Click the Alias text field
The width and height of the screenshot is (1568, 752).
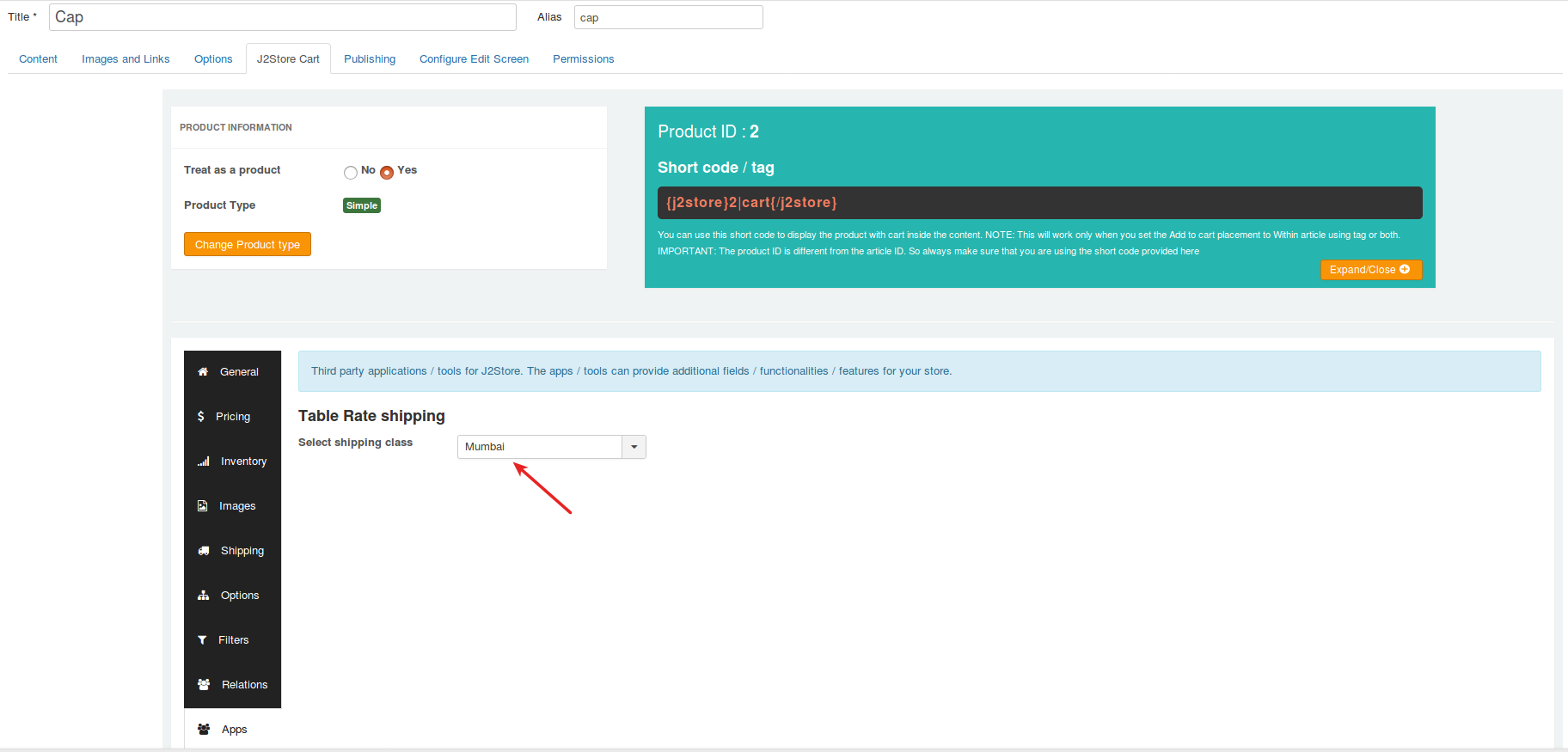(x=668, y=17)
